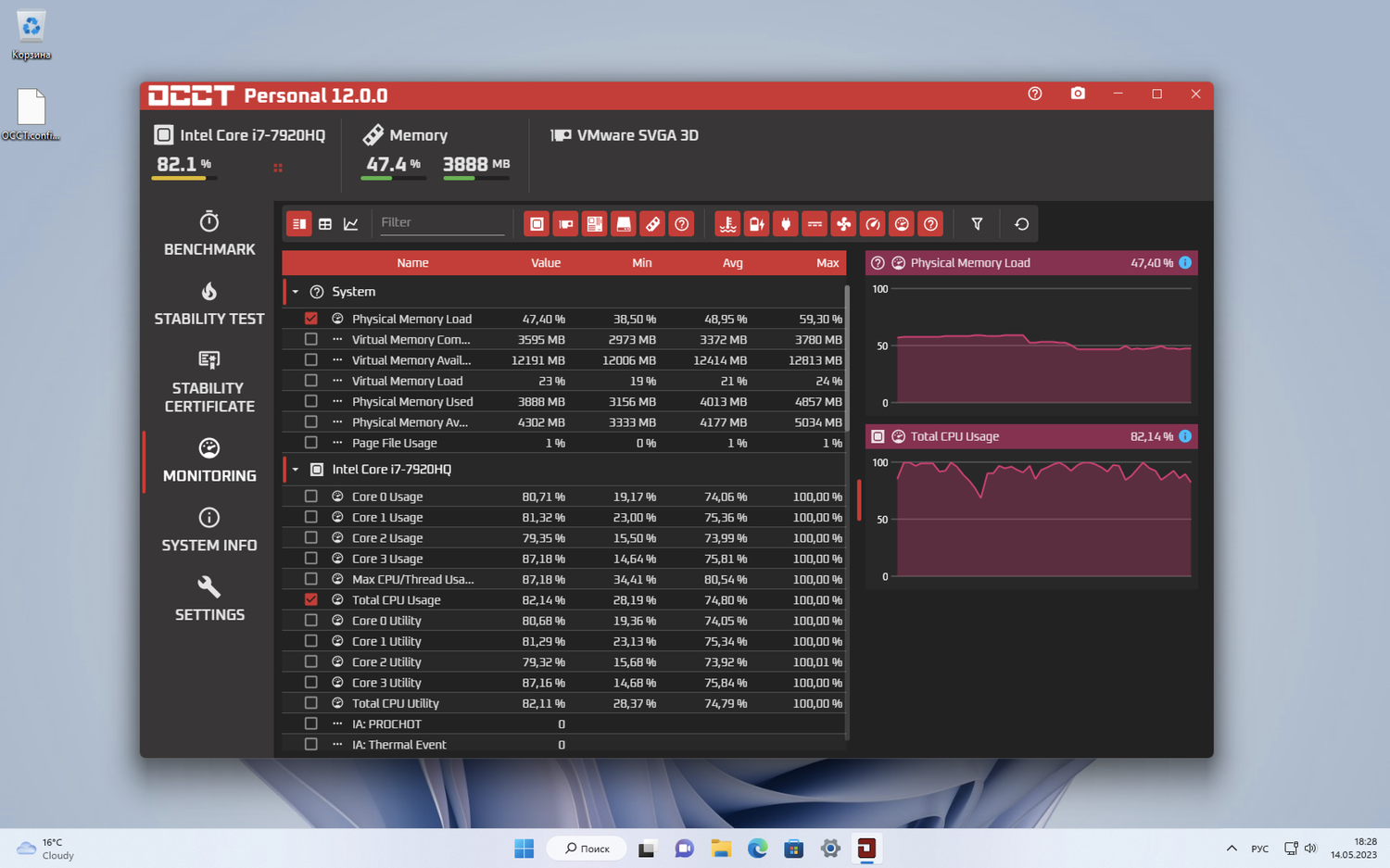Open File Explorer from the taskbar
This screenshot has width=1390, height=868.
click(x=721, y=849)
